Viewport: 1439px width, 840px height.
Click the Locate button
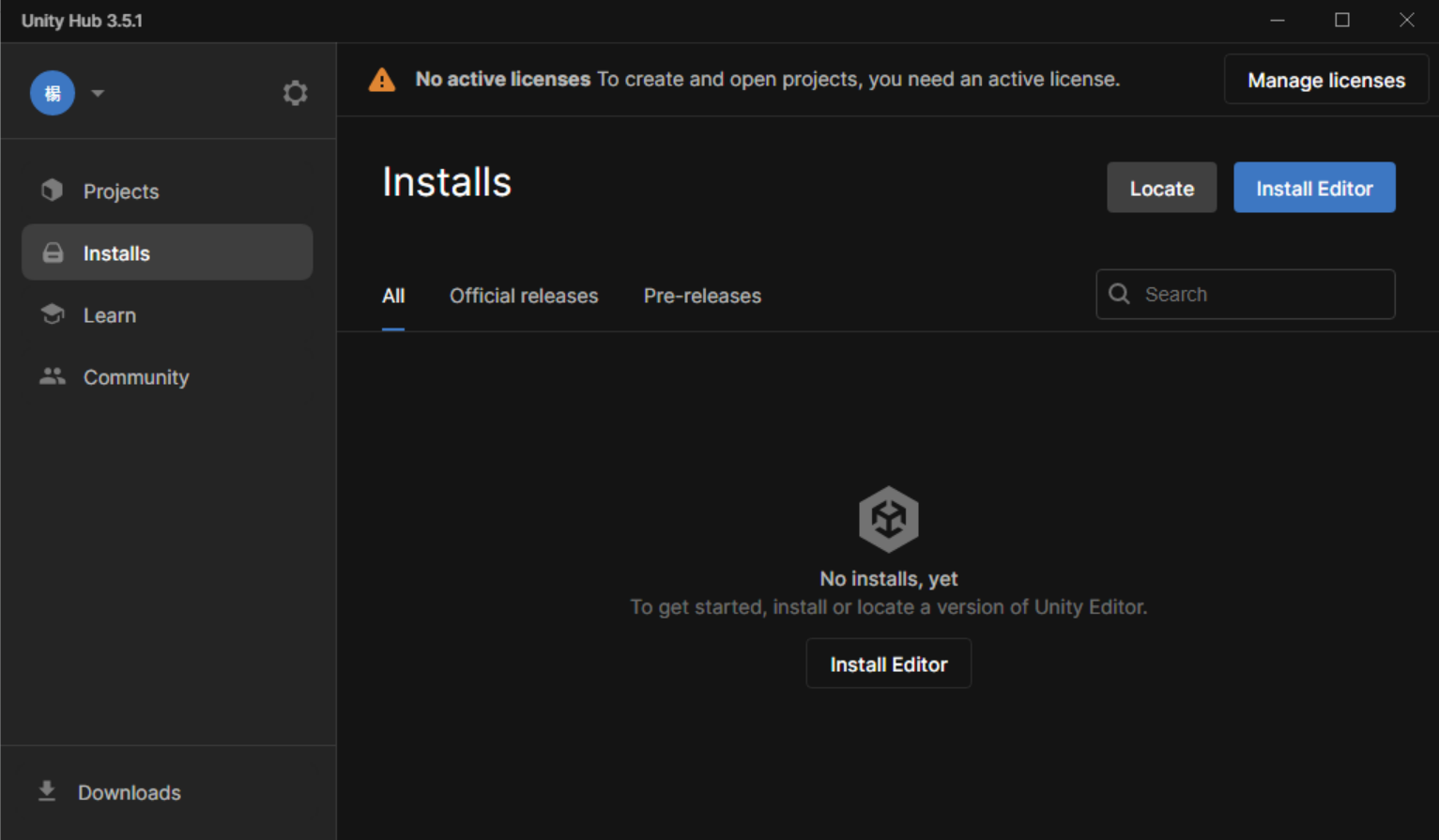(x=1162, y=188)
